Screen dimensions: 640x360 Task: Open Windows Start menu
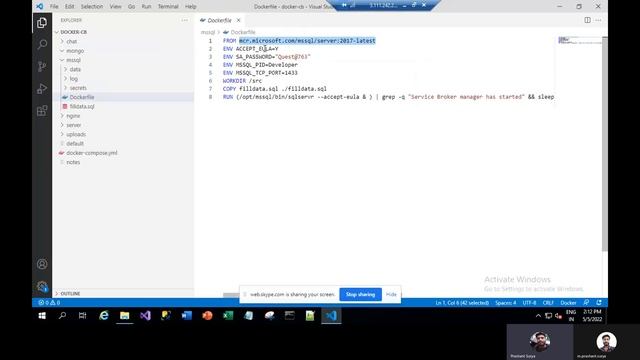42,316
